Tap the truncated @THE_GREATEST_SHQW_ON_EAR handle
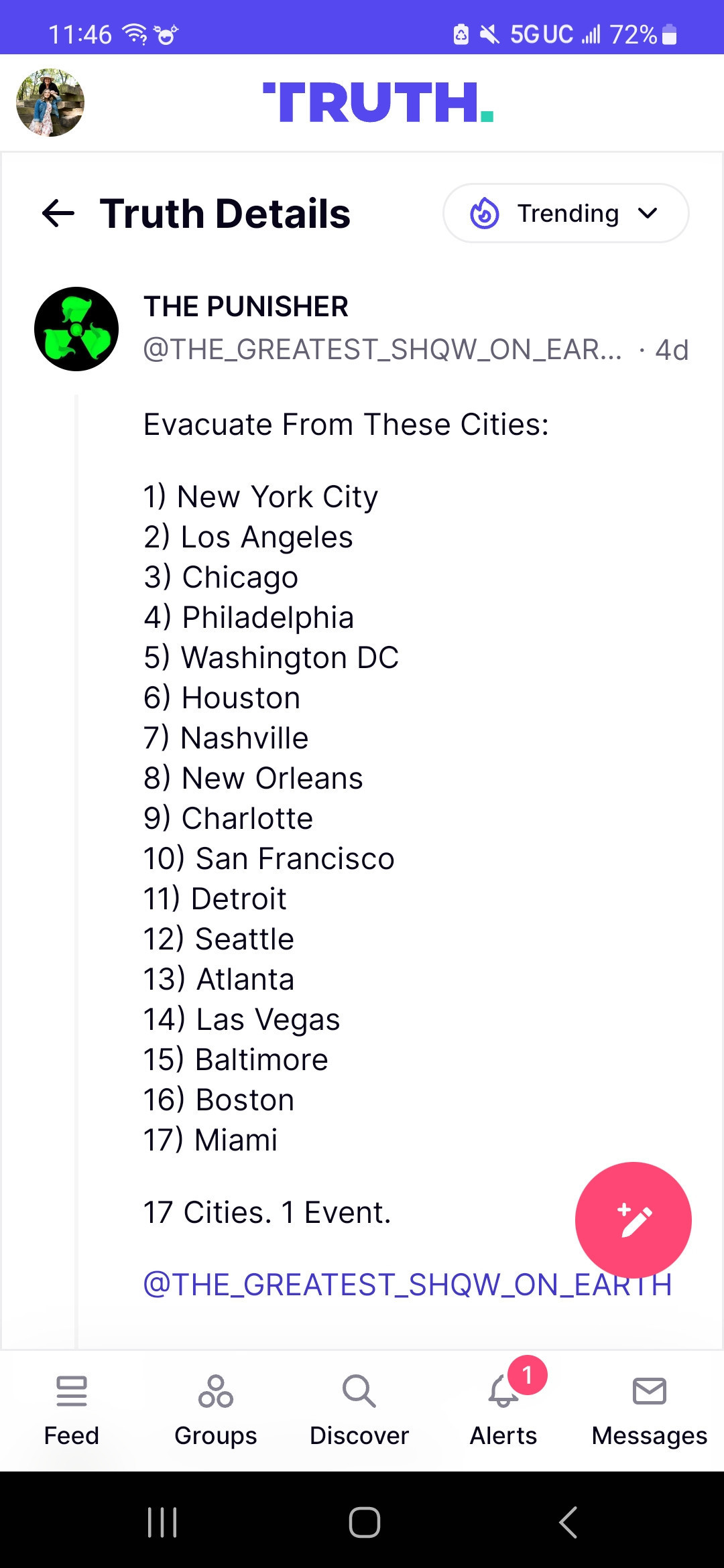 pyautogui.click(x=382, y=350)
